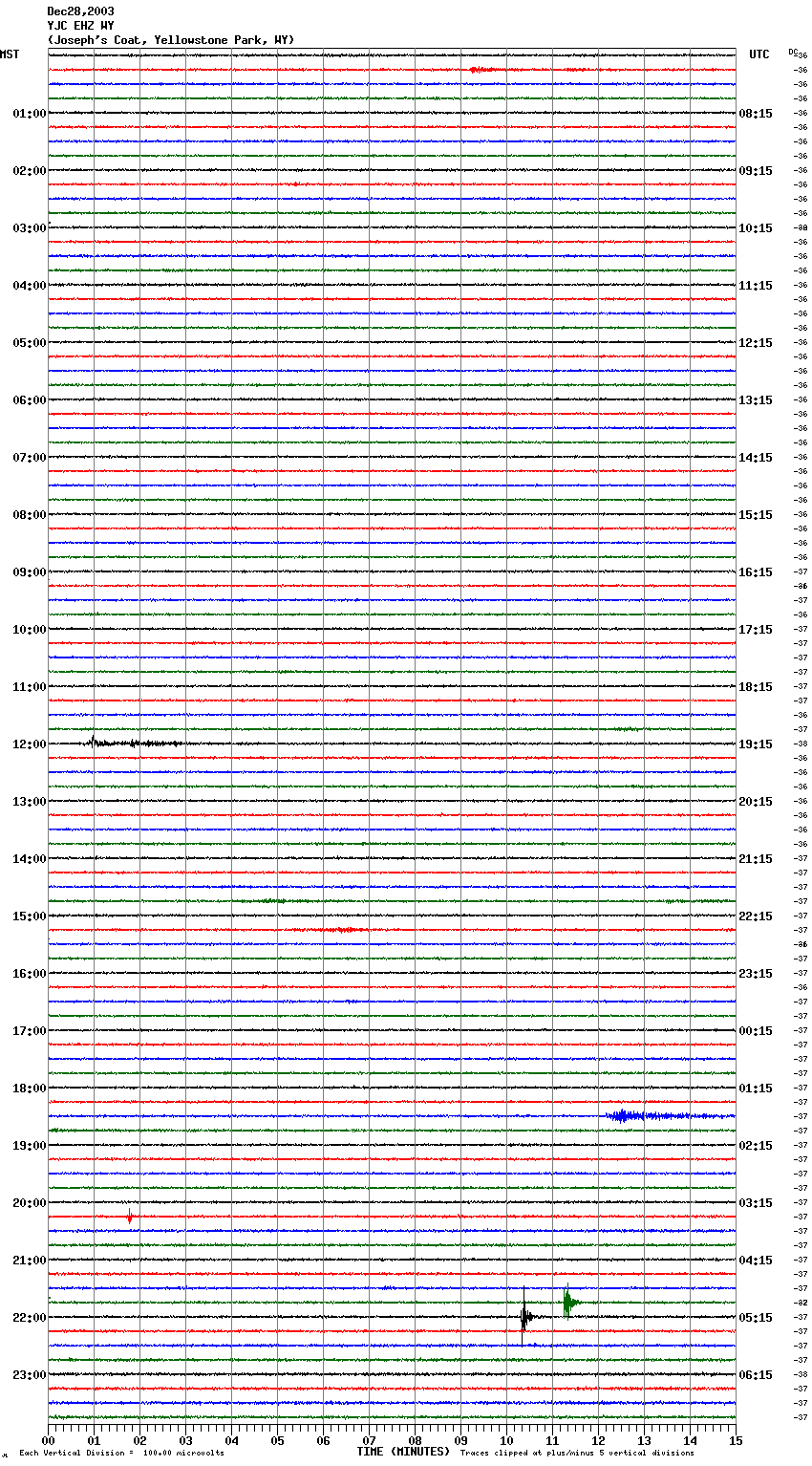This screenshot has height=1466, width=812.
Task: Select the 20:00 MST time label
Action: [30, 1203]
